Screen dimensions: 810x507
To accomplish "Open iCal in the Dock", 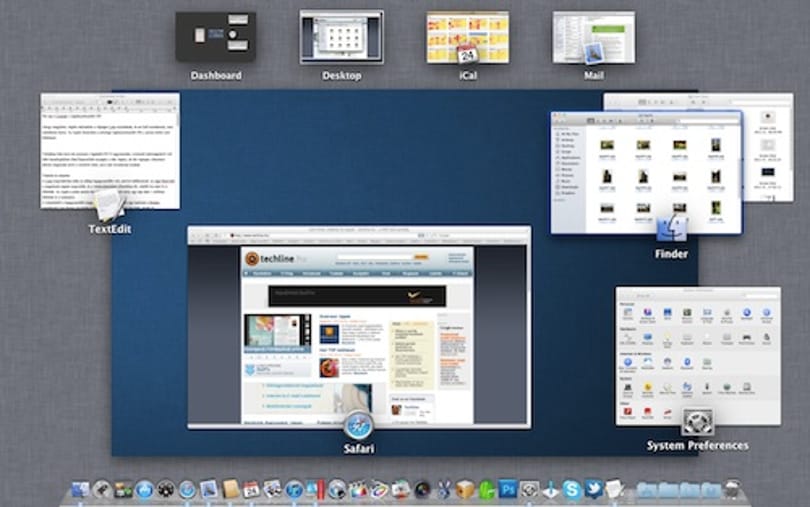I will (251, 489).
